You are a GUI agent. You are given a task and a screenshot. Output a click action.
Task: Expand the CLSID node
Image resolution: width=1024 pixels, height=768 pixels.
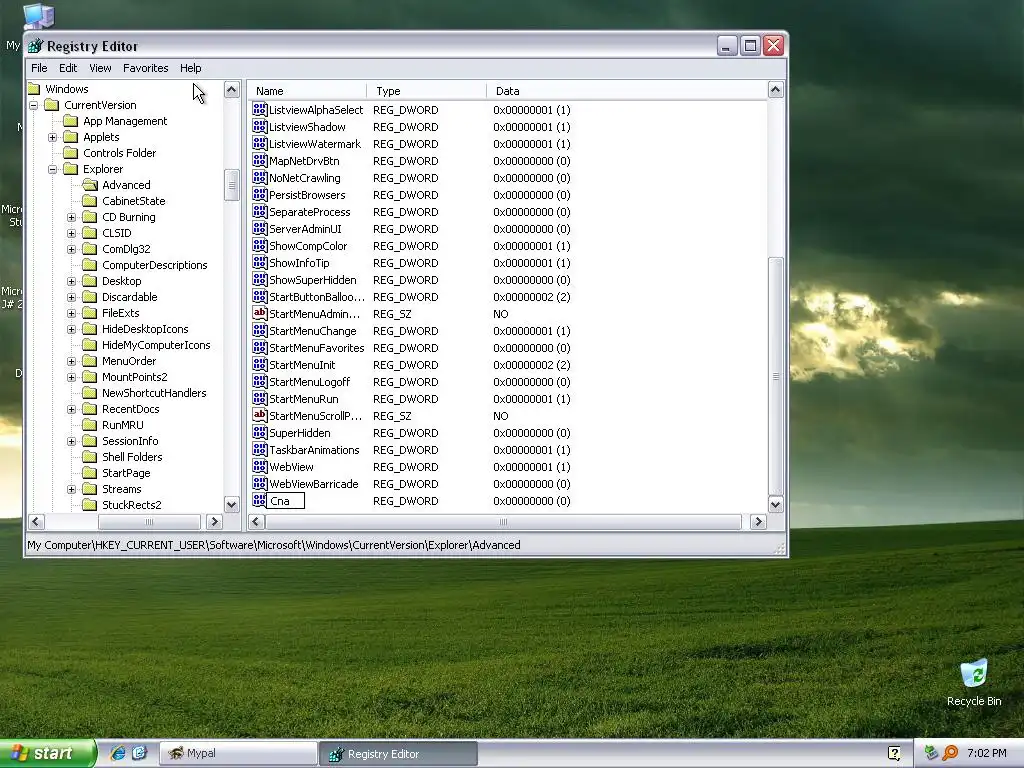coord(71,233)
